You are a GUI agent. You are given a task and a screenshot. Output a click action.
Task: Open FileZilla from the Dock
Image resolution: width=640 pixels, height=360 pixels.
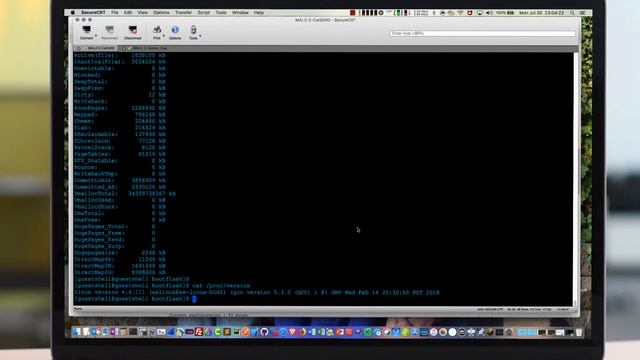pos(199,332)
